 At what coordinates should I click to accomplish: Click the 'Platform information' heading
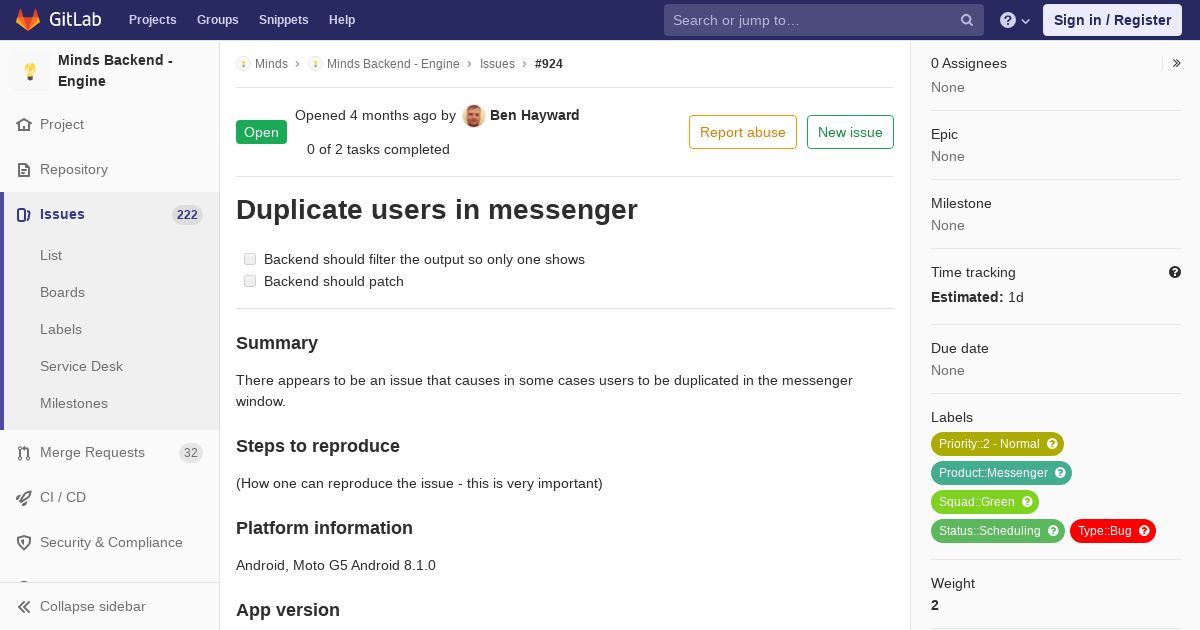[324, 528]
